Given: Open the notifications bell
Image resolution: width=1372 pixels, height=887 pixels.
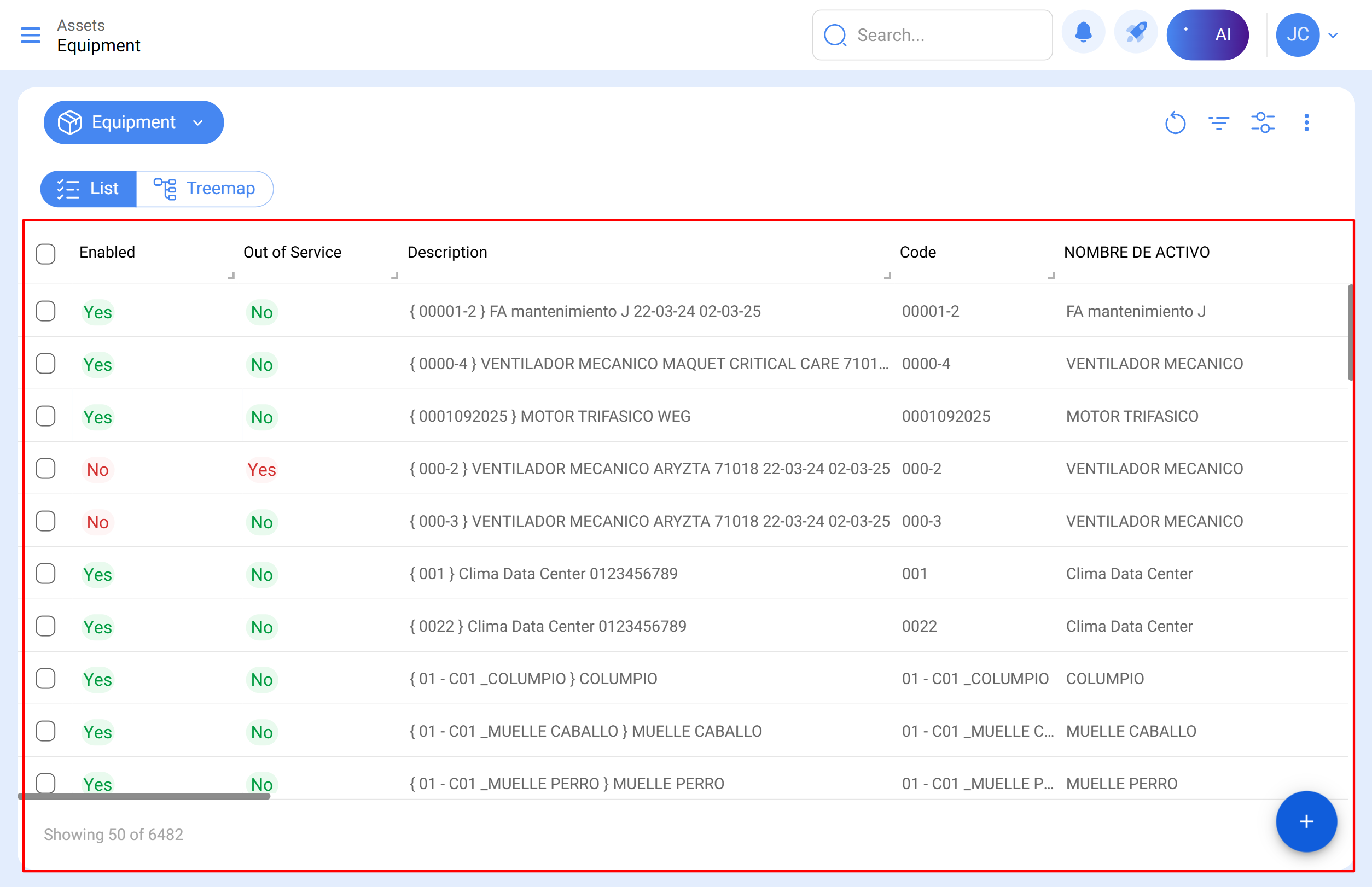Looking at the screenshot, I should [1083, 34].
